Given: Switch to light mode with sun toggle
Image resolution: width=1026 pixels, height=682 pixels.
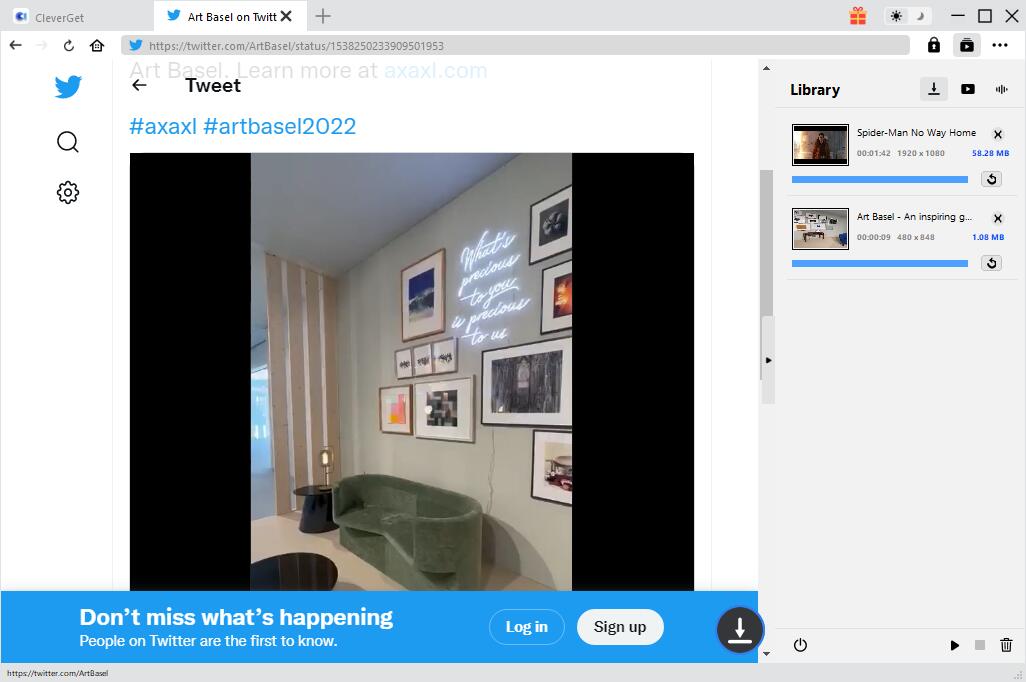Looking at the screenshot, I should pyautogui.click(x=895, y=16).
